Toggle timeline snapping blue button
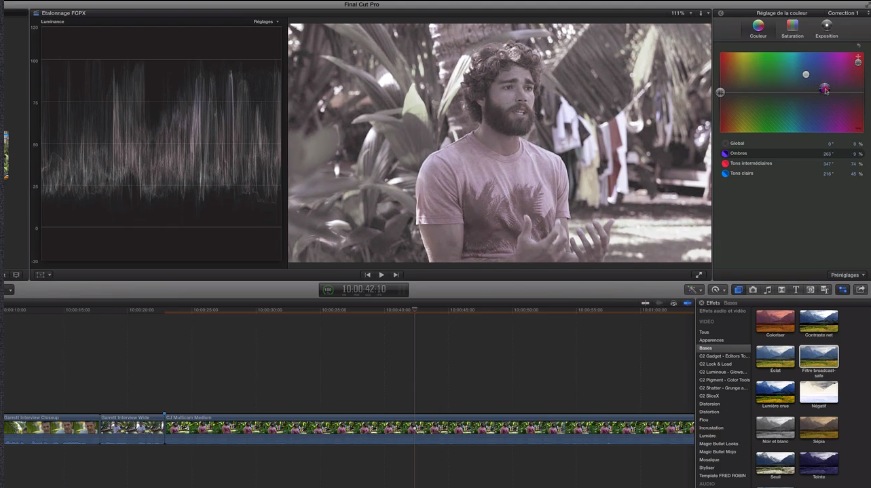Screen dimensions: 871x488 (688, 303)
